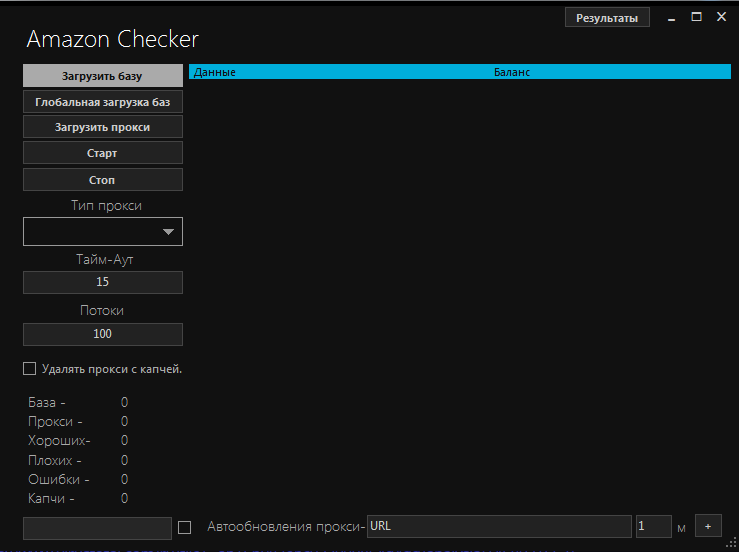The width and height of the screenshot is (739, 552).
Task: Click the Старт button
Action: (x=103, y=153)
